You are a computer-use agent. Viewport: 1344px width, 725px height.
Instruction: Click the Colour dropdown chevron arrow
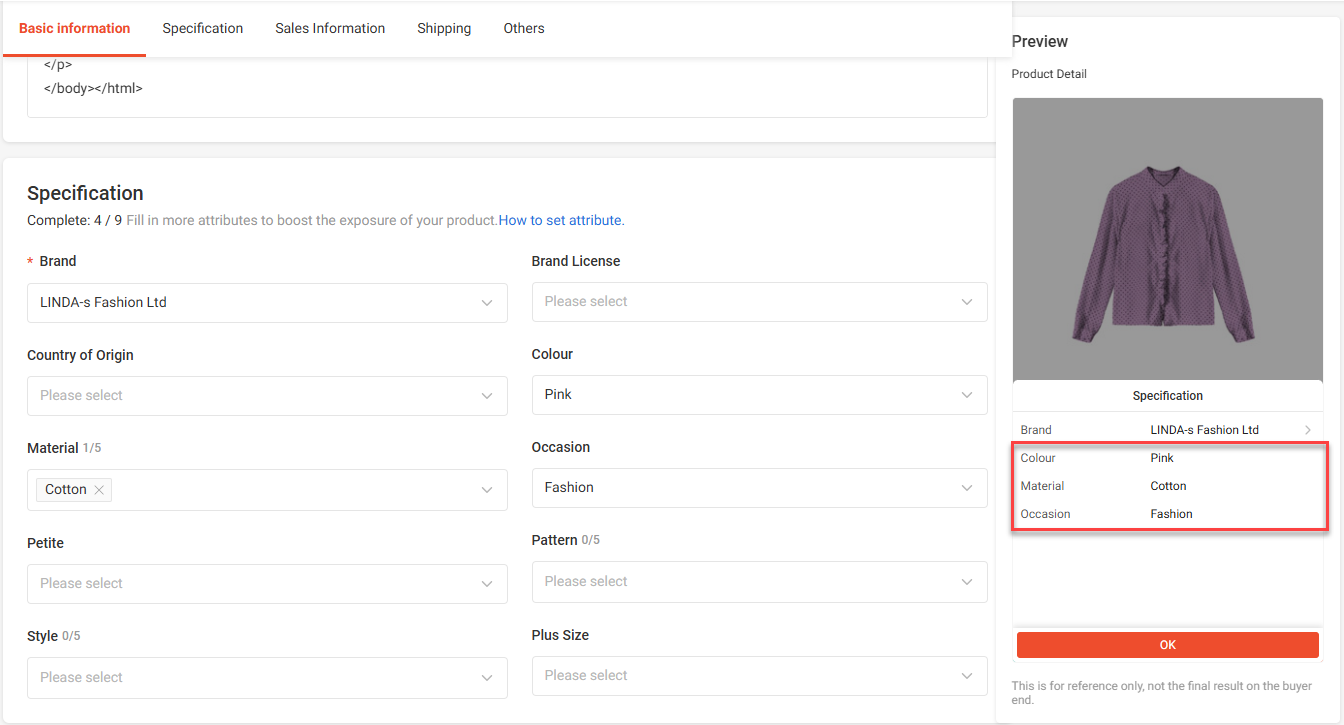(967, 395)
